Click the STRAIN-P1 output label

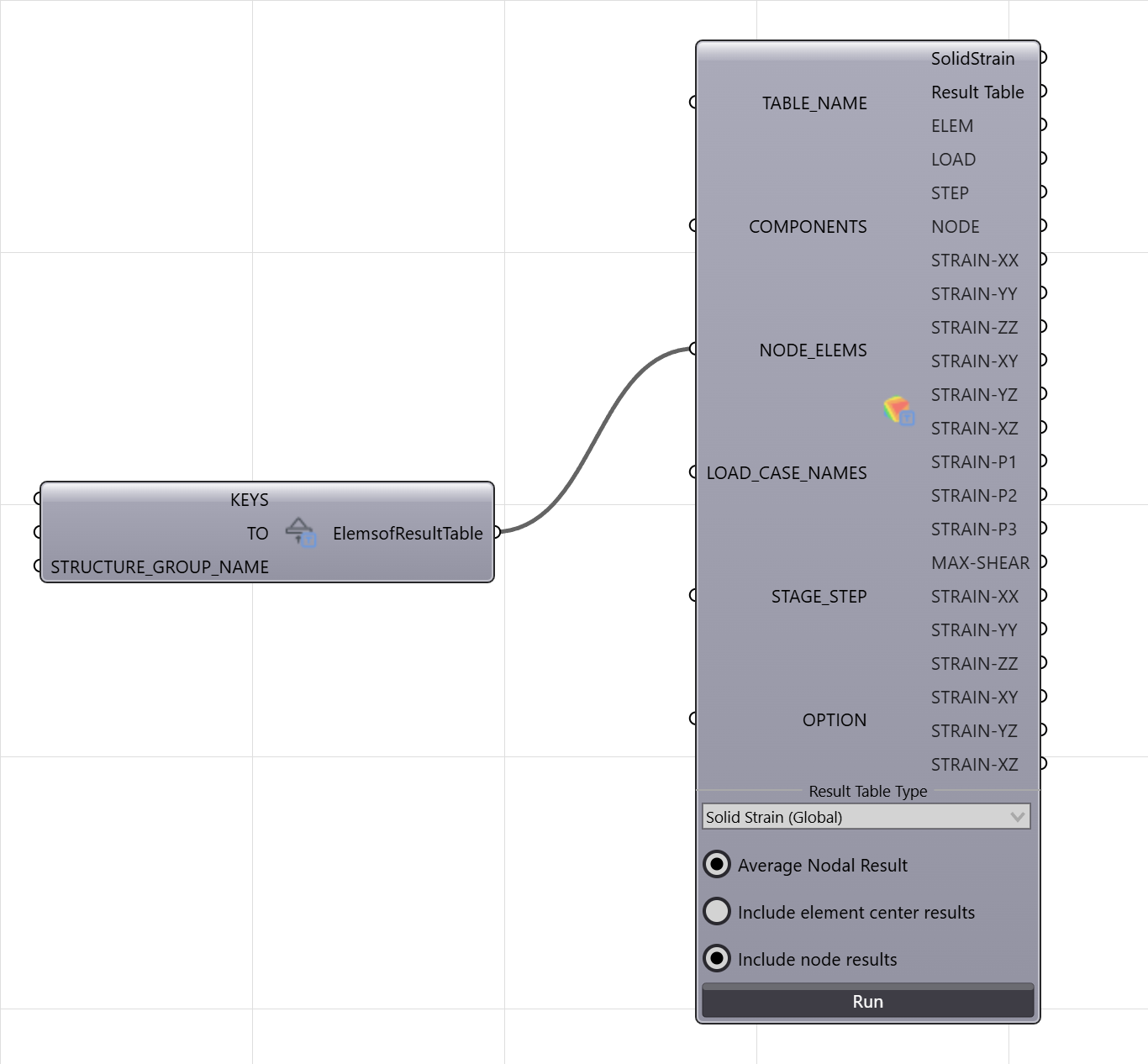pyautogui.click(x=973, y=462)
